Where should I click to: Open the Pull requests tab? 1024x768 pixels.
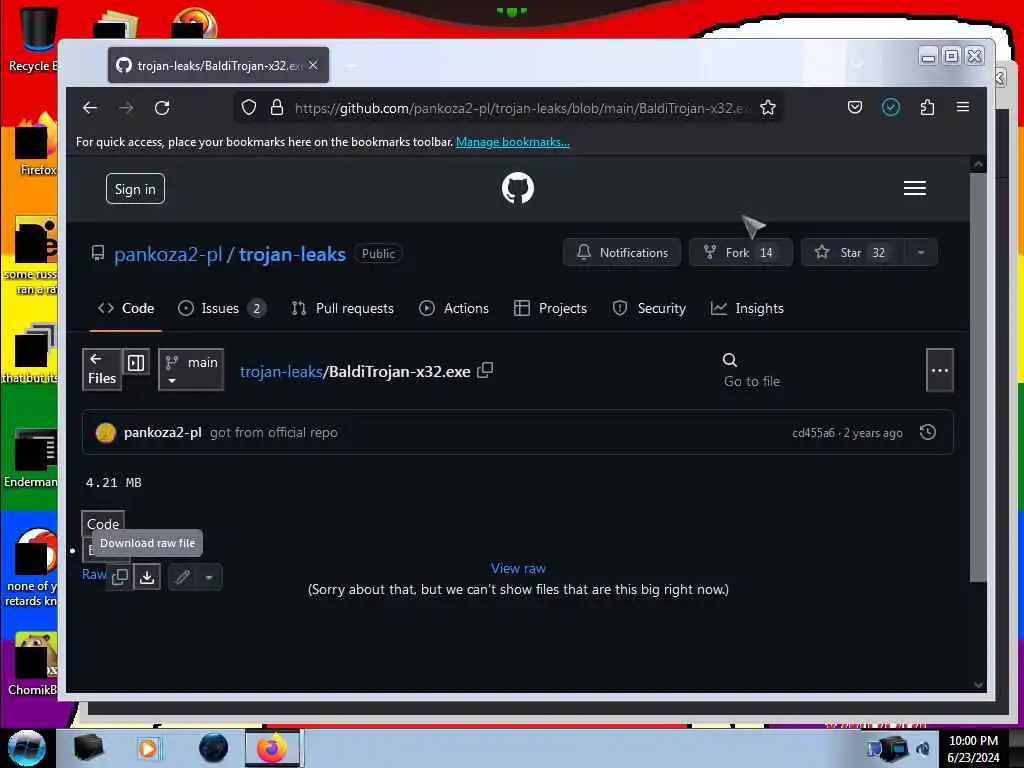(343, 308)
